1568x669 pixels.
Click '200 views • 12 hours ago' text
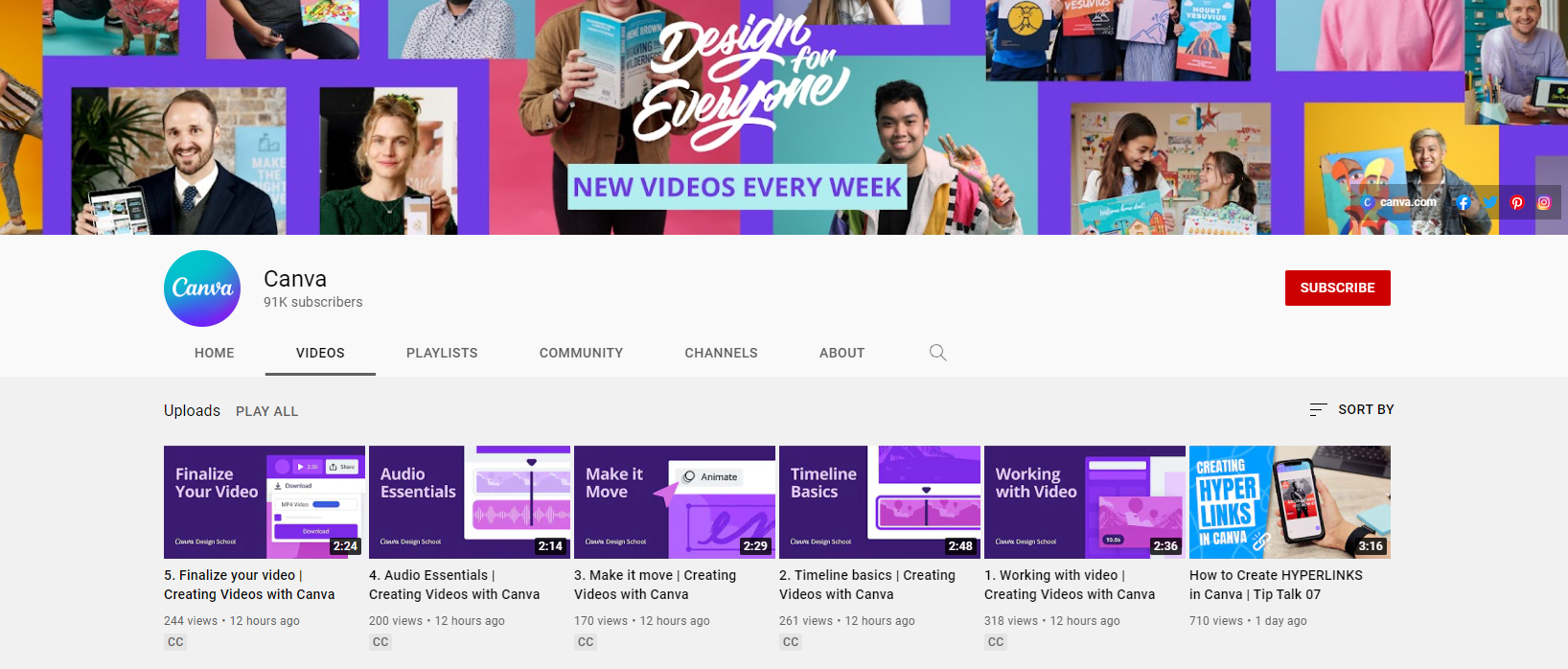click(437, 621)
